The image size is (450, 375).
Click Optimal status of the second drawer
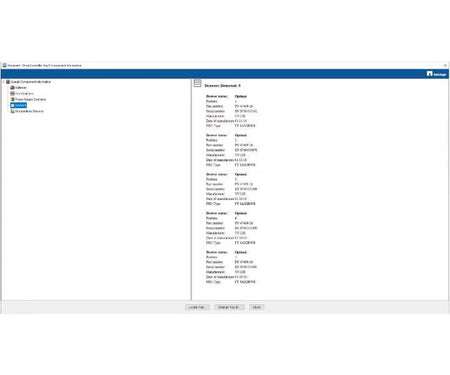tap(241, 135)
